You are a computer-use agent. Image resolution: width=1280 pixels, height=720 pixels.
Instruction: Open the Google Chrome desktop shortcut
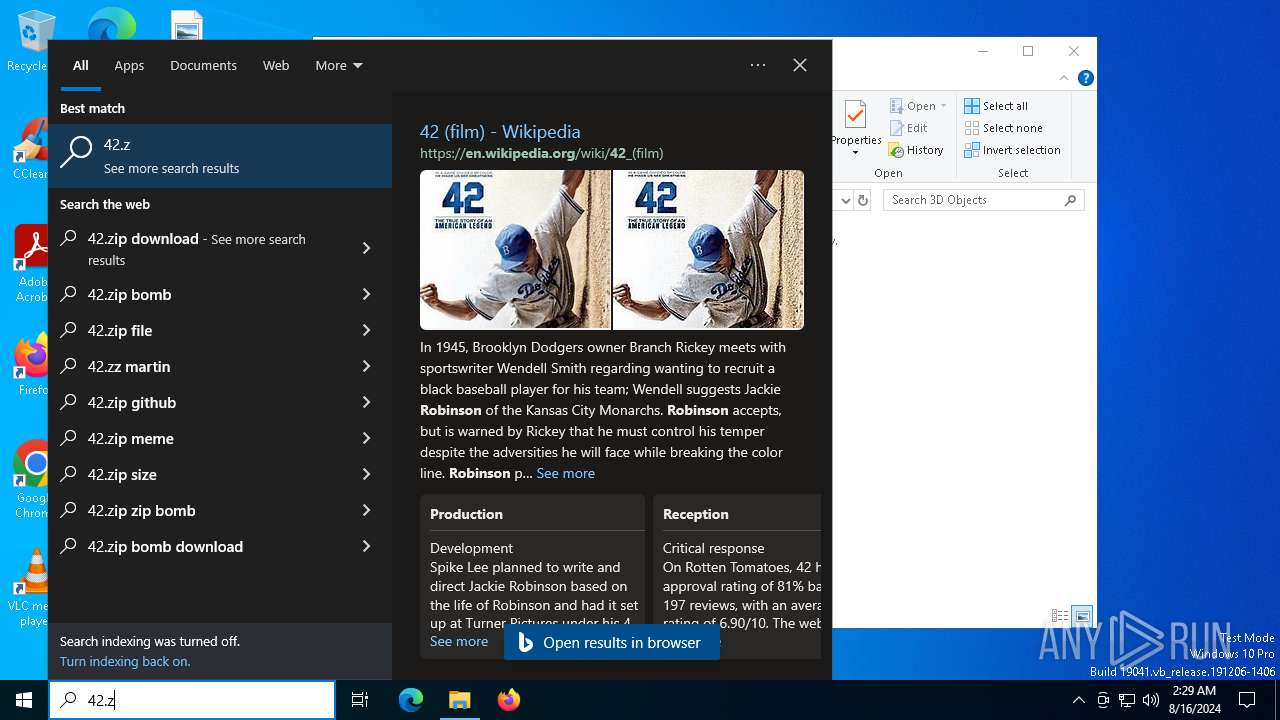[x=32, y=479]
